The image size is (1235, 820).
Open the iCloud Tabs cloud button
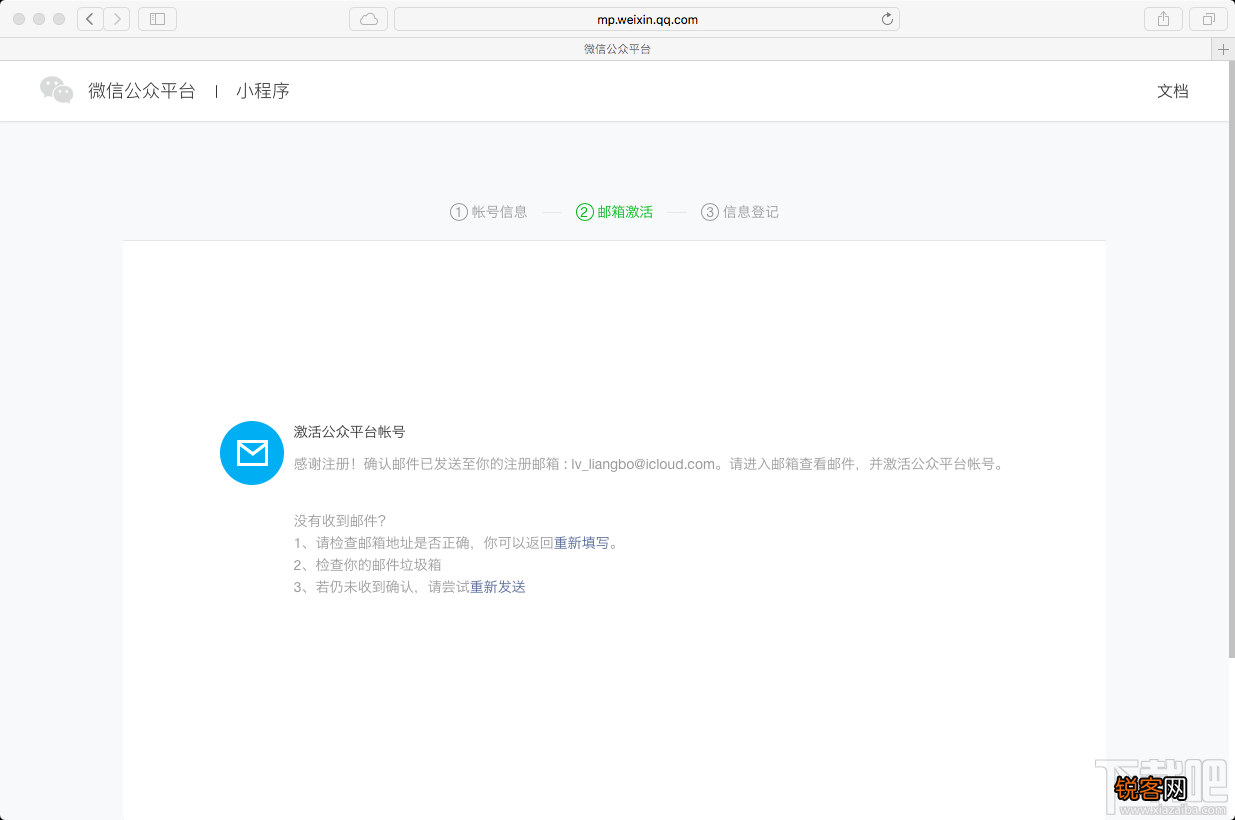pyautogui.click(x=368, y=19)
